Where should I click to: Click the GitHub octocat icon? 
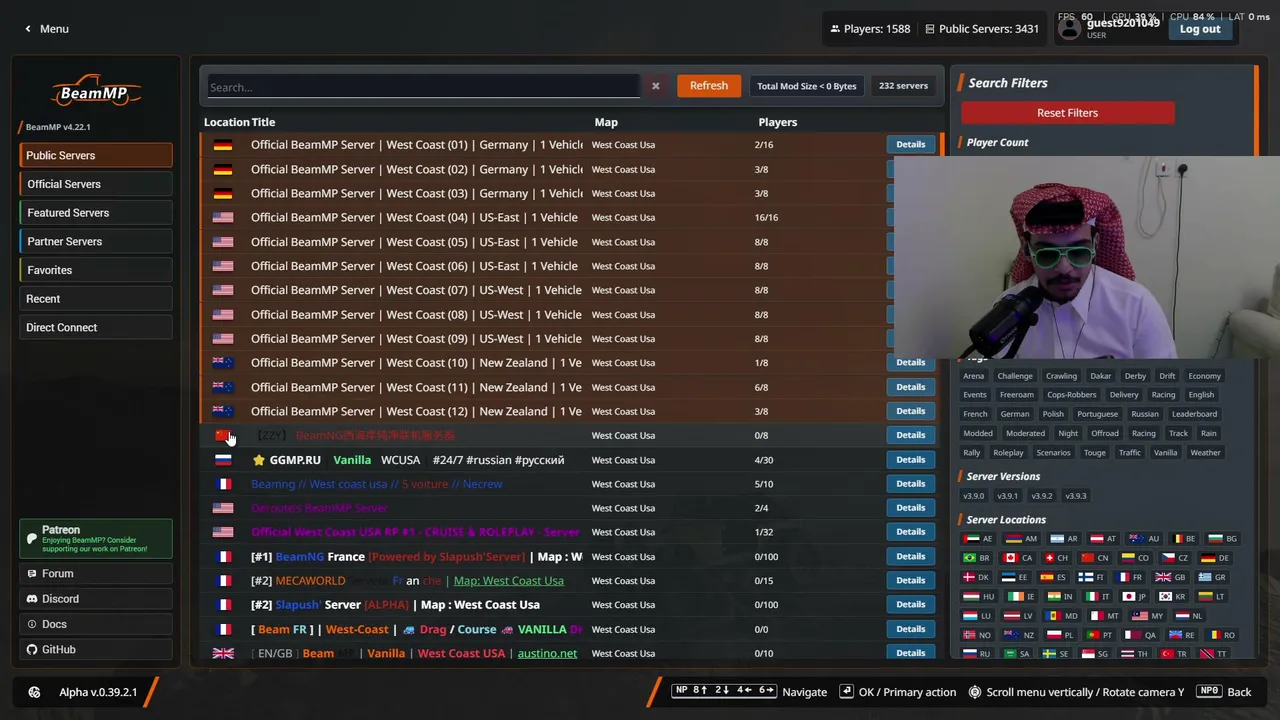[32, 650]
